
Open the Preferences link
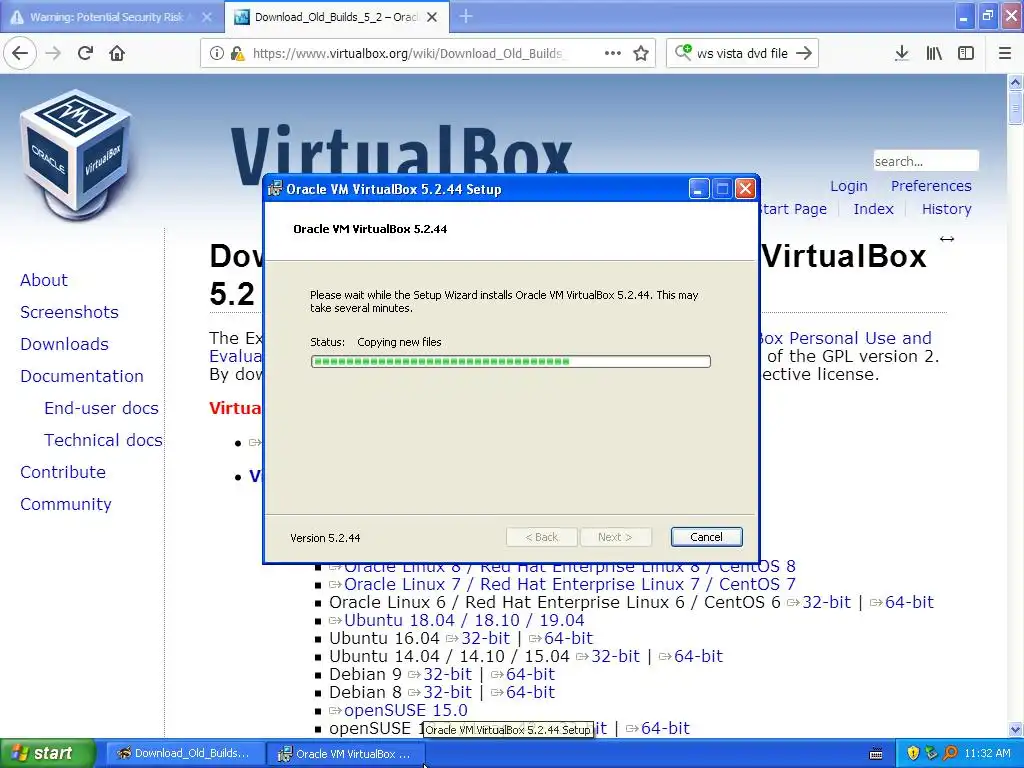[931, 186]
